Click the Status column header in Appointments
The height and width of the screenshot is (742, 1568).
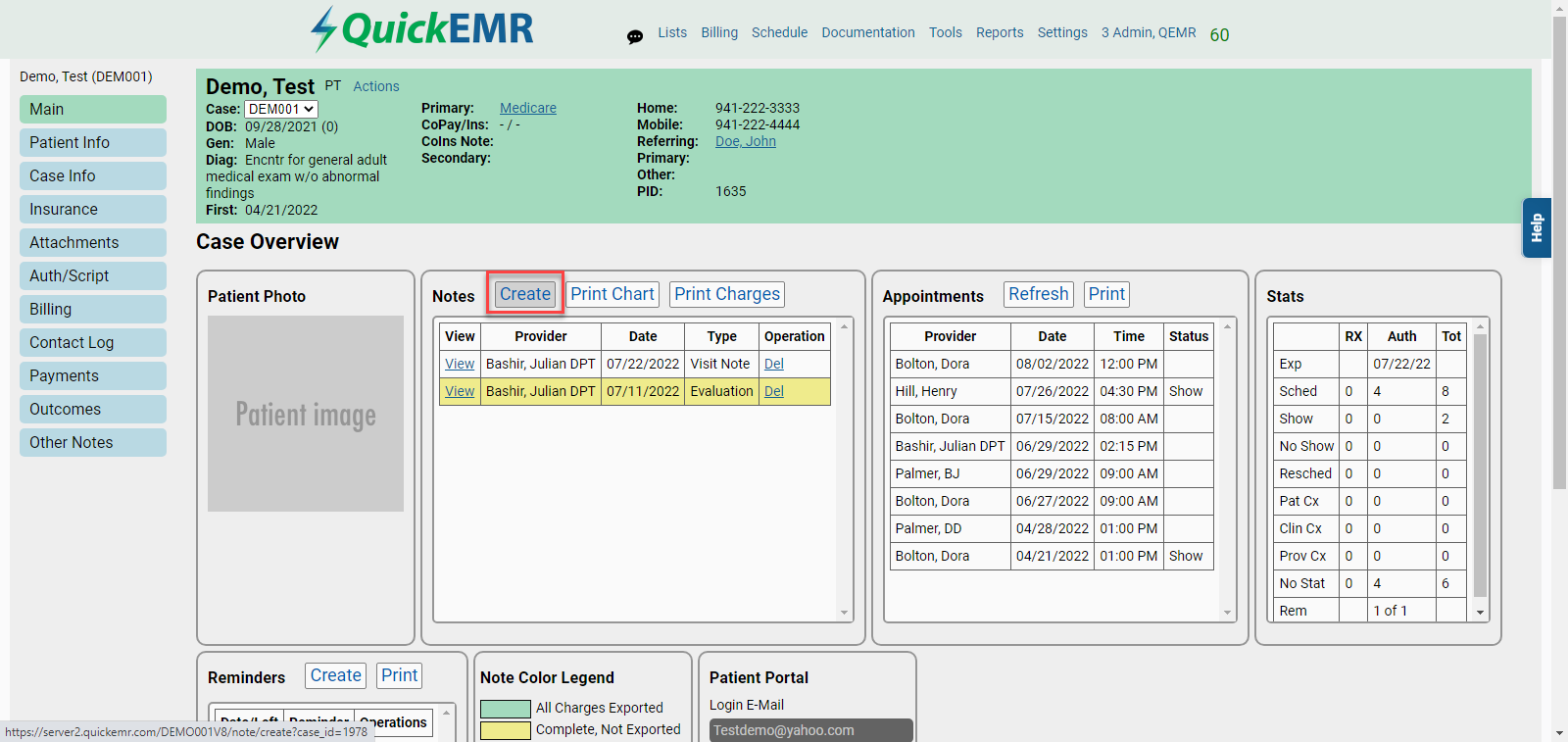click(x=1189, y=336)
